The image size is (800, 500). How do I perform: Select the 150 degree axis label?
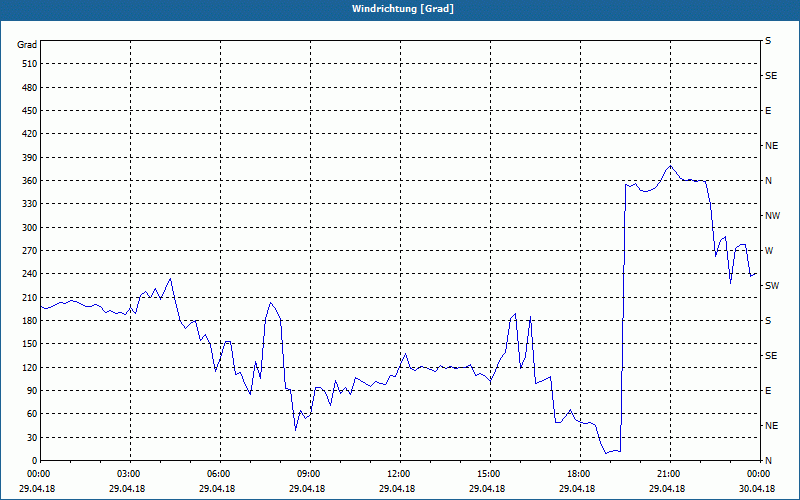coord(31,344)
